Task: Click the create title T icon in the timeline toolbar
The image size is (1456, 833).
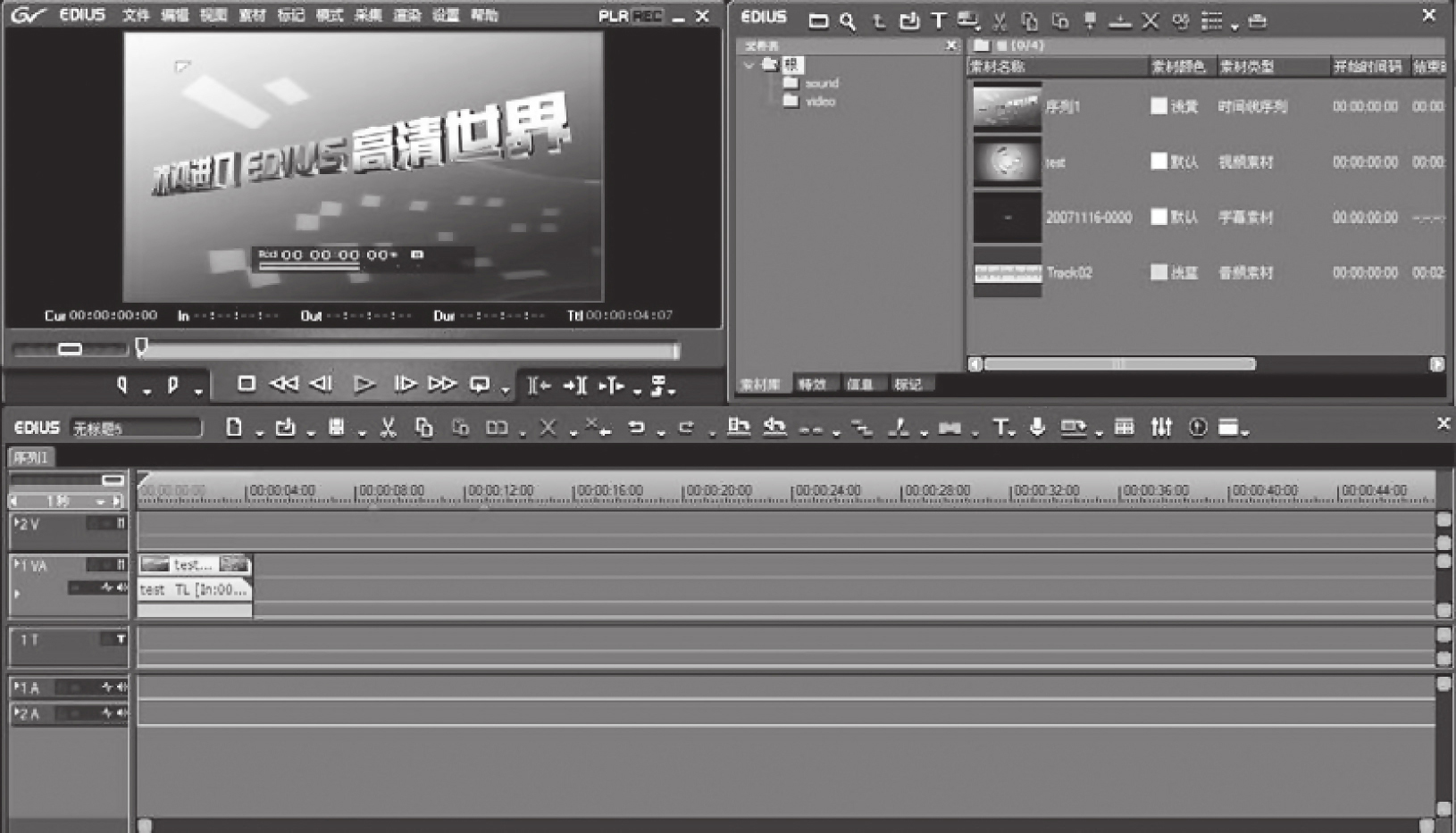Action: (1000, 428)
